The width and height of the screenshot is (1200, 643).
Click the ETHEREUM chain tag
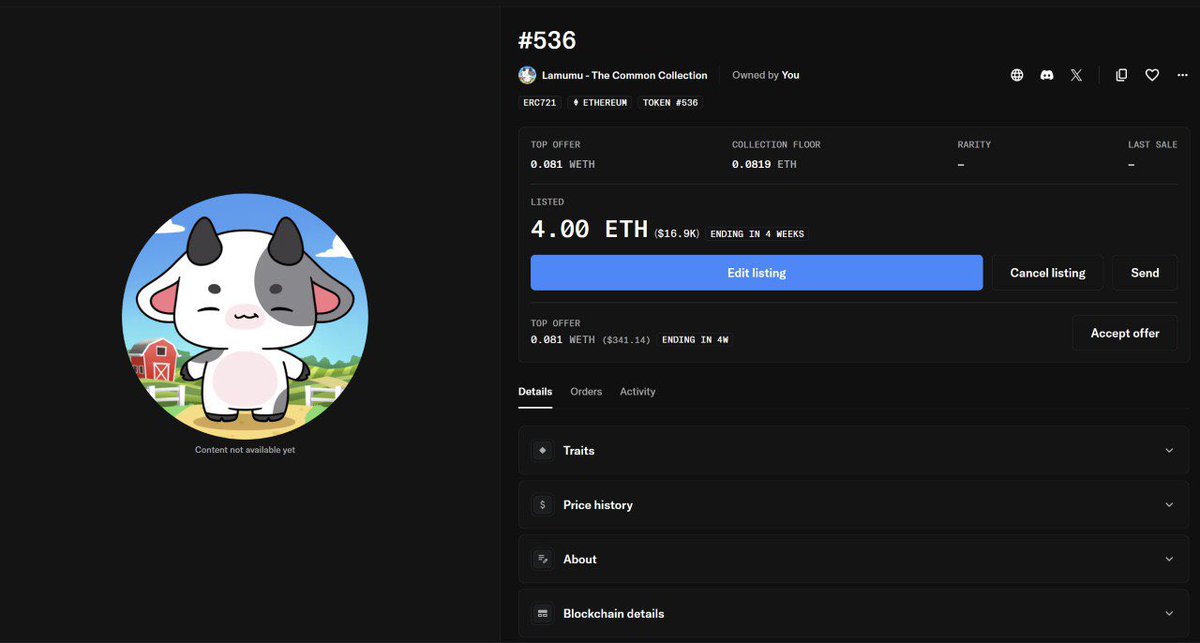600,103
